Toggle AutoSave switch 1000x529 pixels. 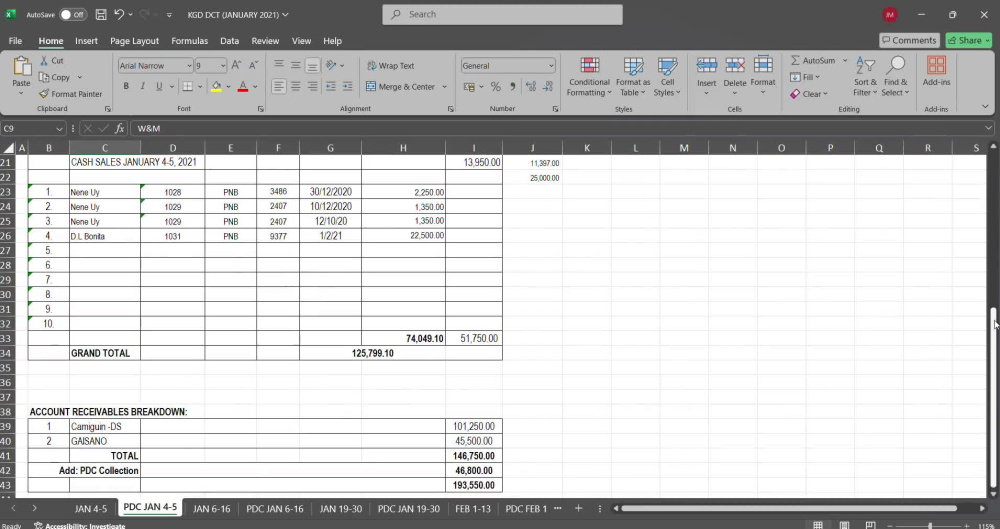click(x=73, y=14)
